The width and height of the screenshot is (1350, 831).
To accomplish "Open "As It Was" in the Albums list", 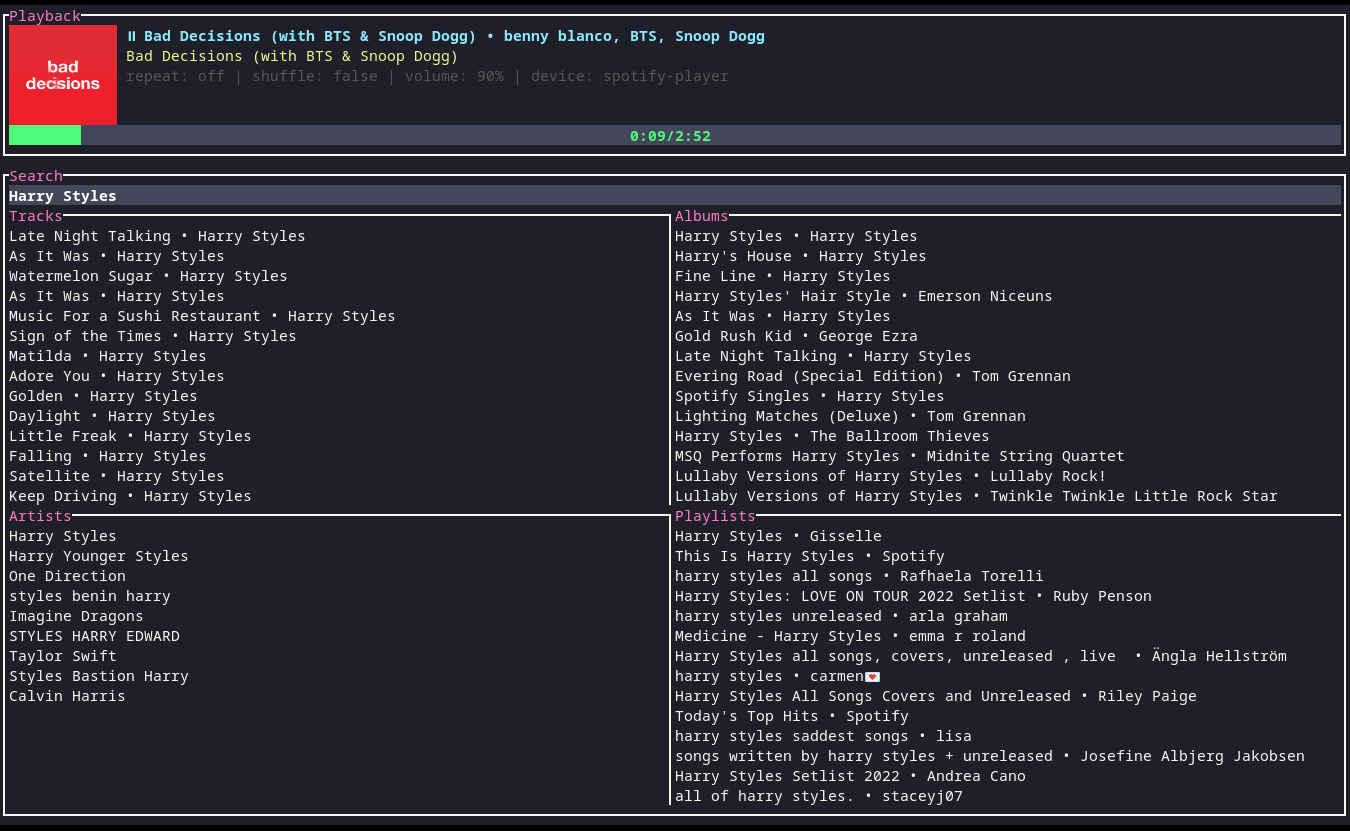I will click(783, 316).
